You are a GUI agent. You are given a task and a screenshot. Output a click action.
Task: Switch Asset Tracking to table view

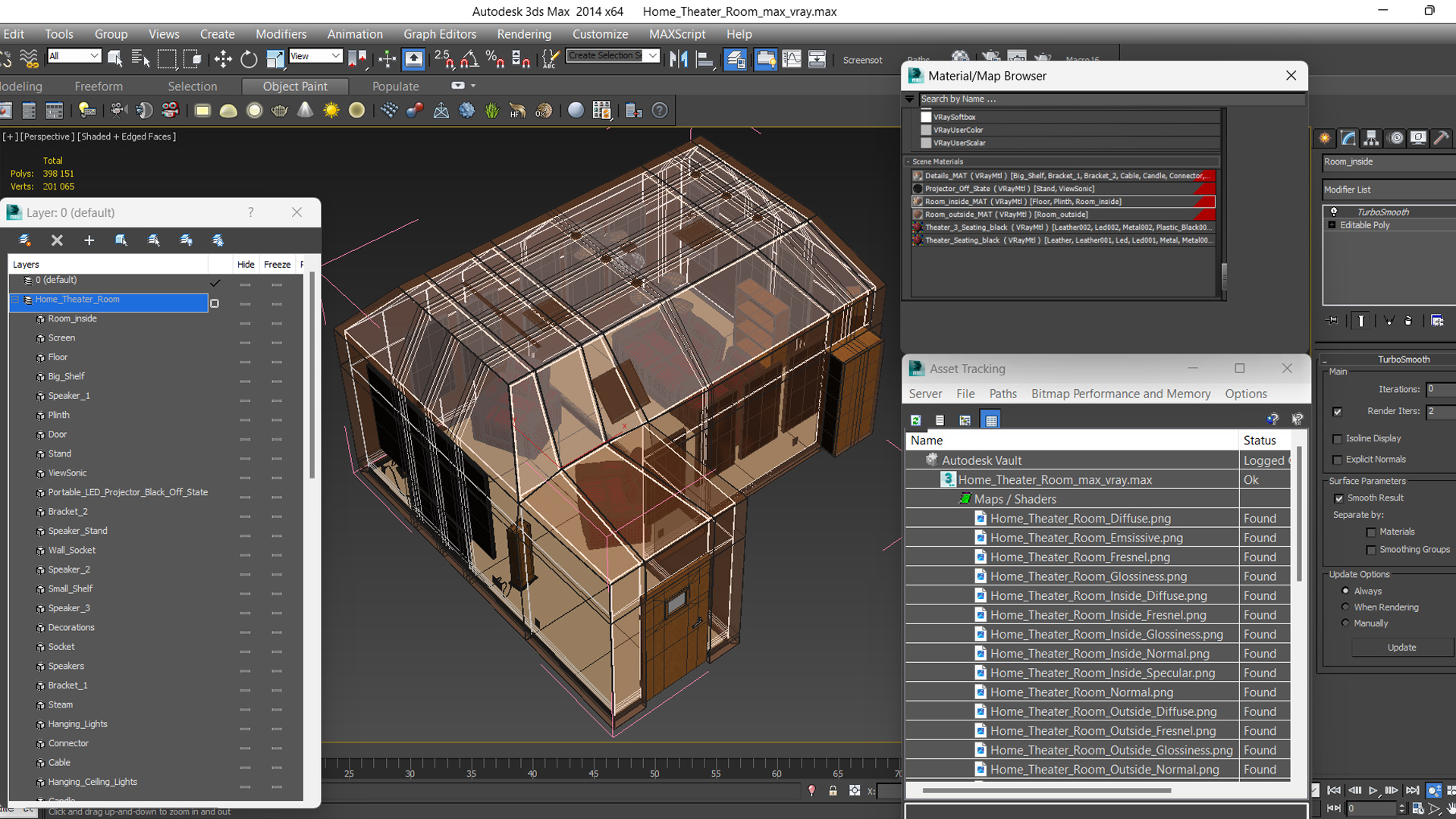(x=991, y=420)
